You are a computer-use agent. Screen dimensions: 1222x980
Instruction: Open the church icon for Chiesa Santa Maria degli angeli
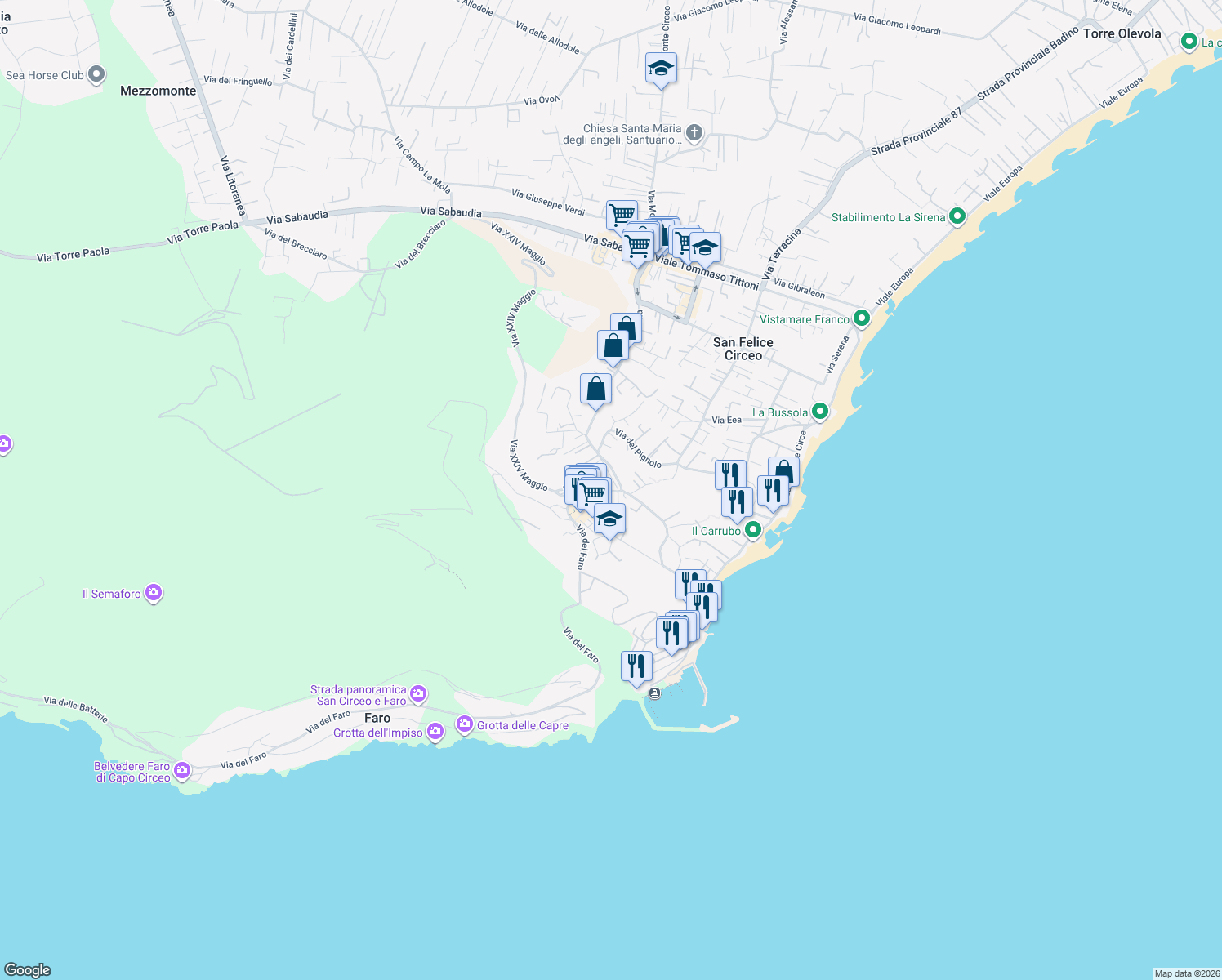[694, 131]
